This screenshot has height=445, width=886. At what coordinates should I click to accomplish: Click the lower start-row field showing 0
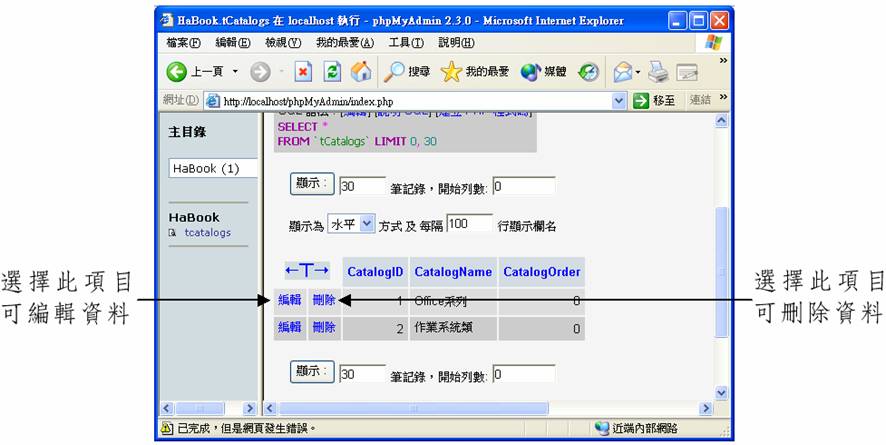pyautogui.click(x=524, y=373)
